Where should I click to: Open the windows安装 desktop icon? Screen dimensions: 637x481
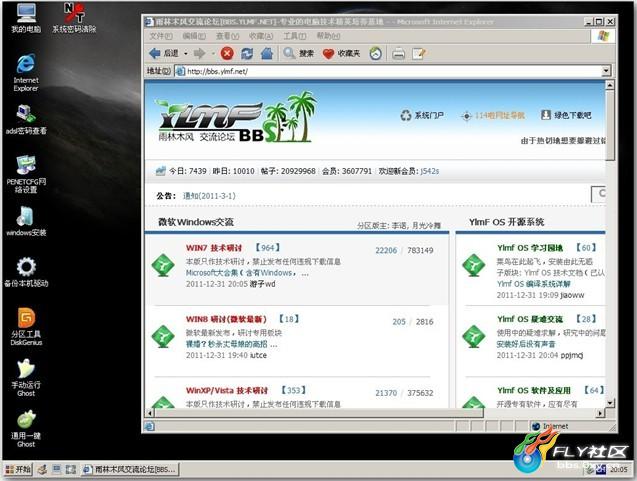point(26,221)
